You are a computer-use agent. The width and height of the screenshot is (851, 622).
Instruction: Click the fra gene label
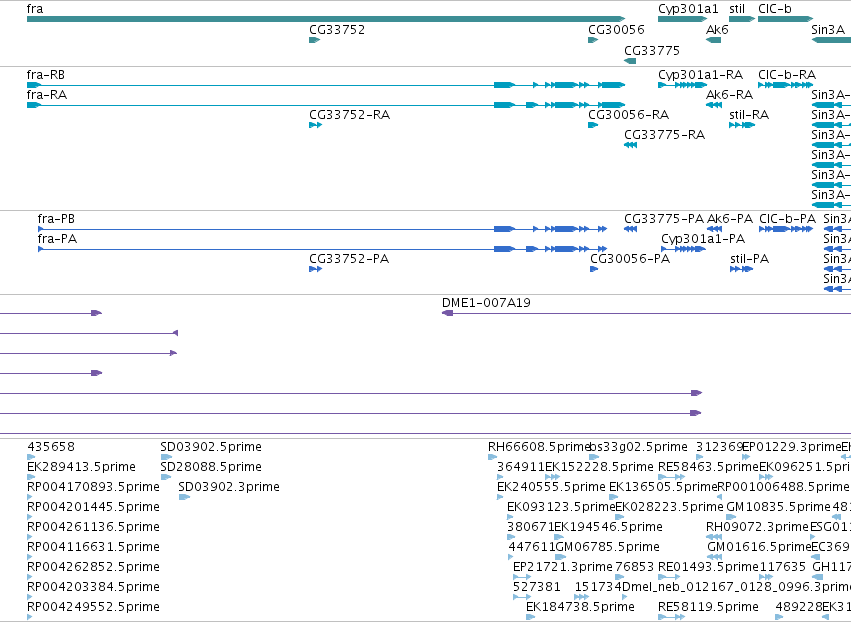click(x=35, y=9)
